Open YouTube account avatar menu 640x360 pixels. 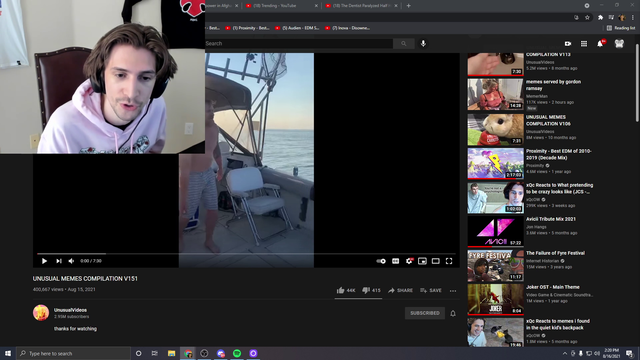tap(619, 44)
